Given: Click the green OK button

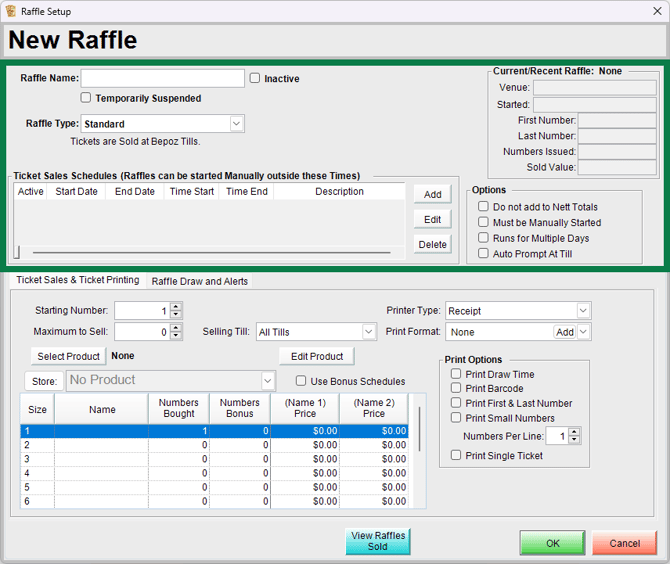Looking at the screenshot, I should (x=552, y=543).
